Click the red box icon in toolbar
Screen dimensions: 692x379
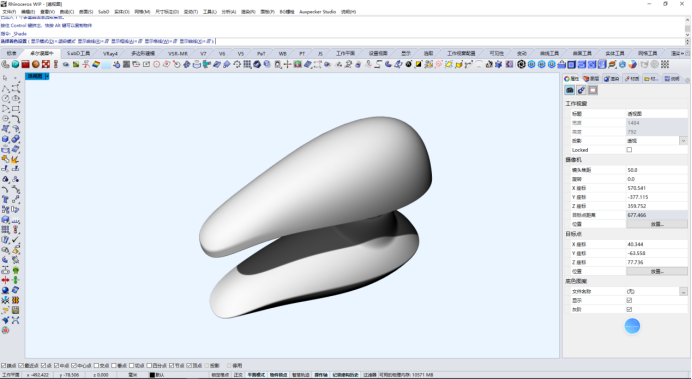coord(25,64)
